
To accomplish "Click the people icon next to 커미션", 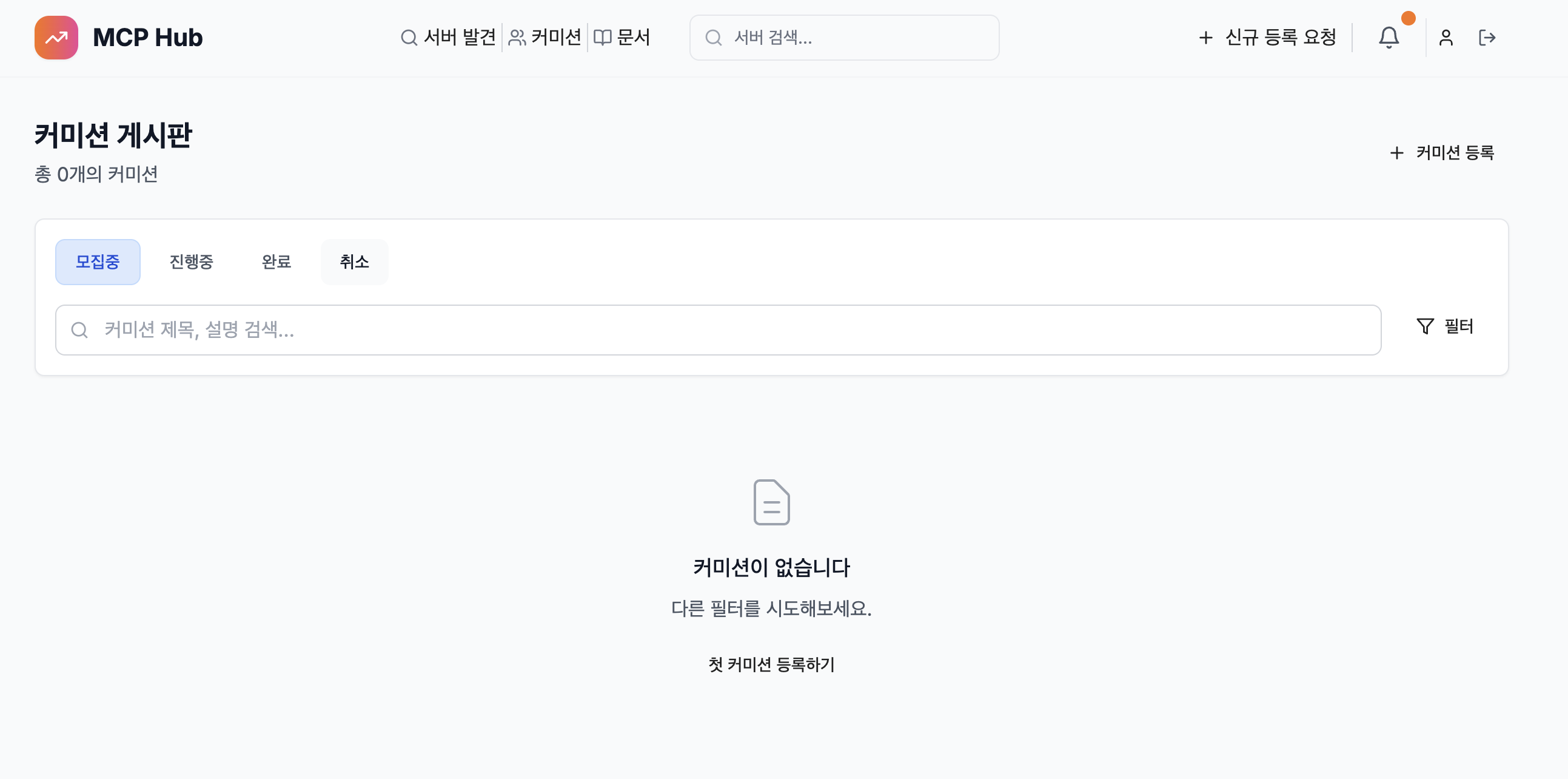I will pos(517,37).
